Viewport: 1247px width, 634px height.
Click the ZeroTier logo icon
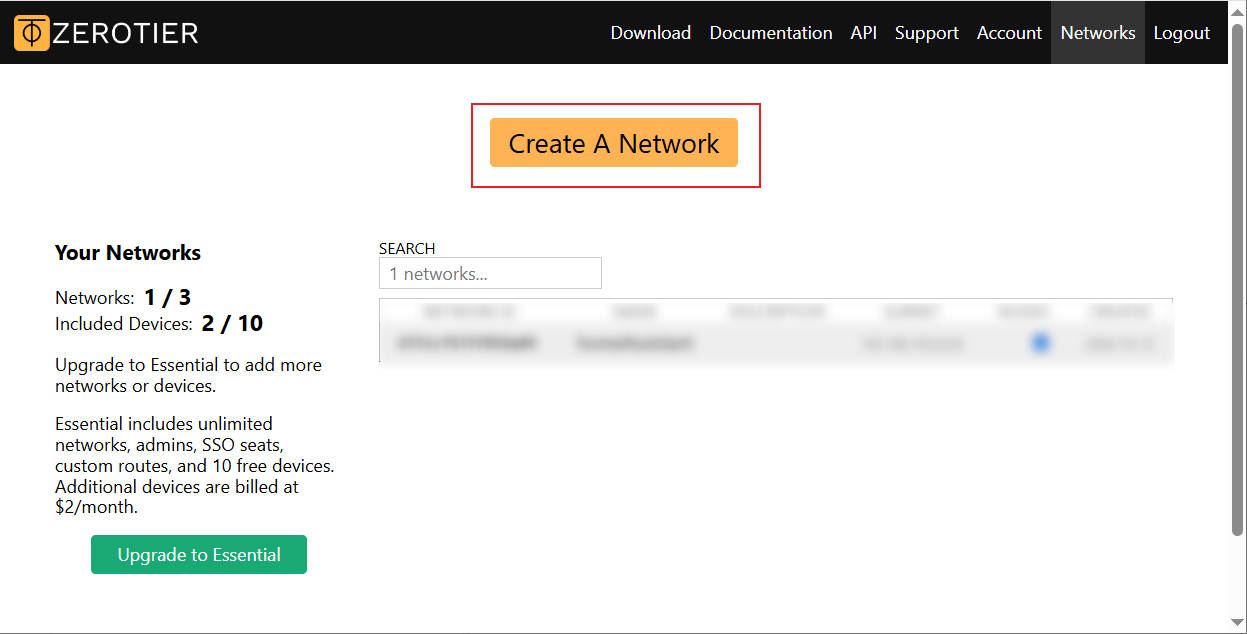[x=32, y=33]
